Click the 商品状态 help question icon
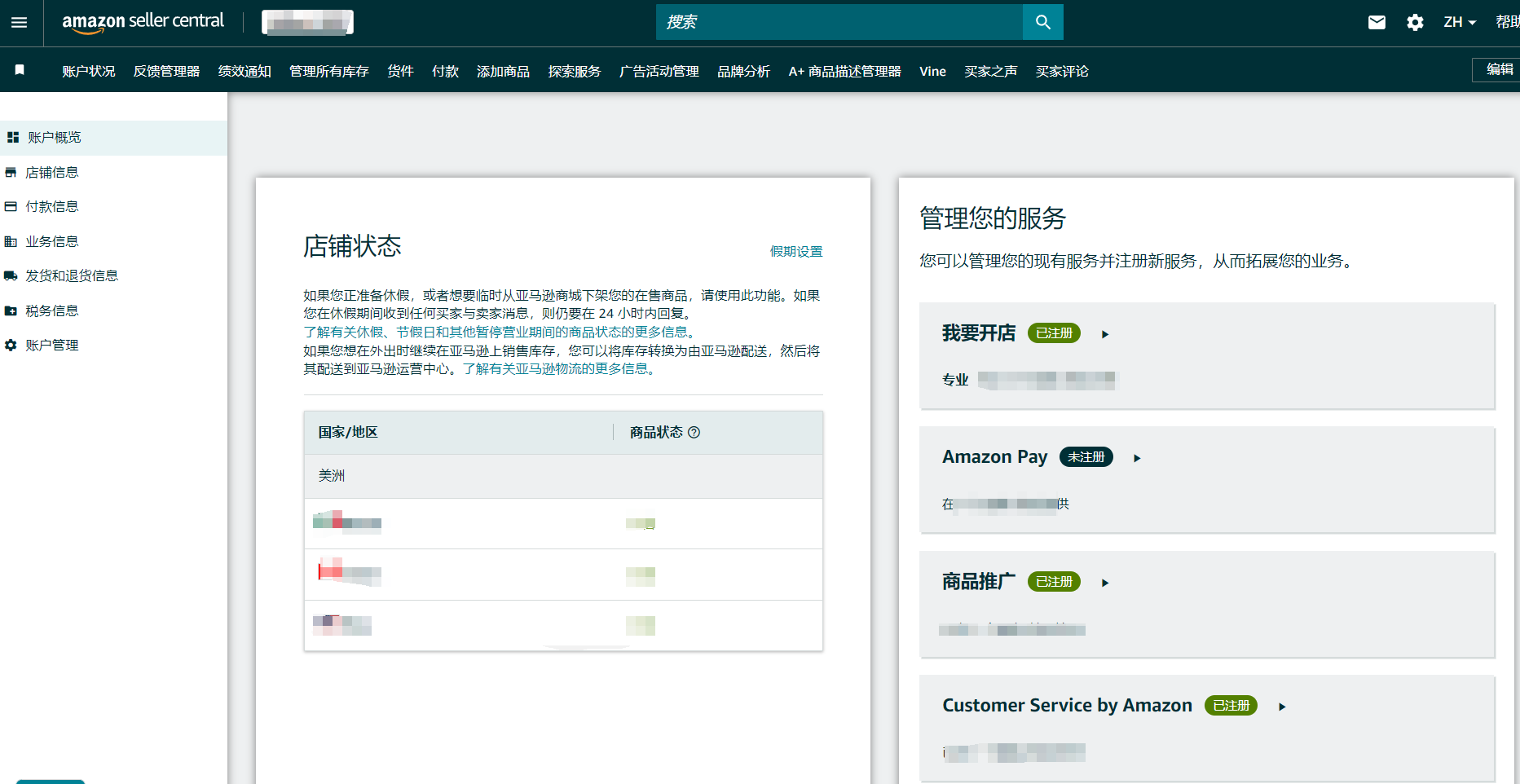The image size is (1520, 784). click(x=694, y=432)
